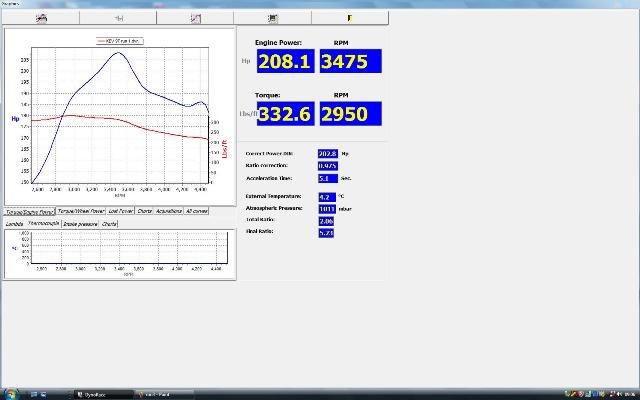Screen dimensions: 640x400
Task: Click the fourth toolbar button with grid icon
Action: [272, 18]
